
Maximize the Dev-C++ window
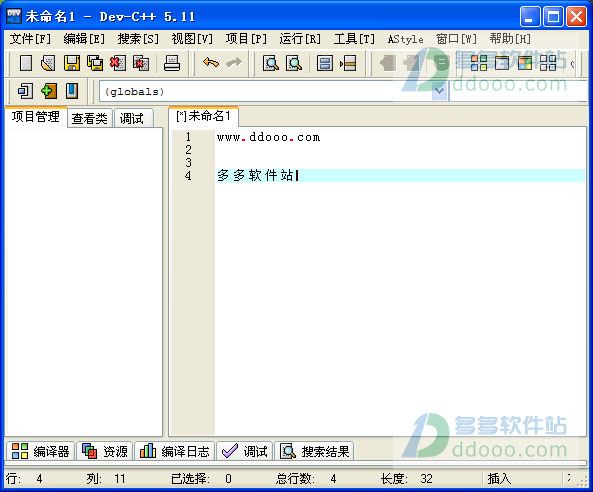[553, 17]
